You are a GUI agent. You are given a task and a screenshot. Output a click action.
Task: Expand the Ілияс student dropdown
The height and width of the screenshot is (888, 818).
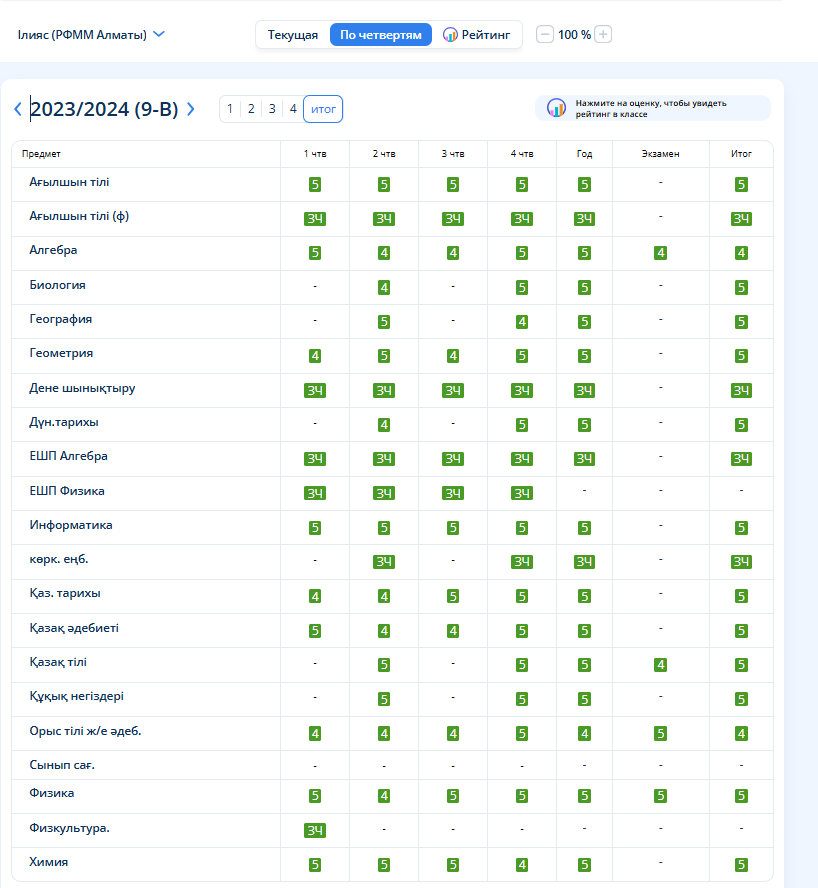coord(91,35)
